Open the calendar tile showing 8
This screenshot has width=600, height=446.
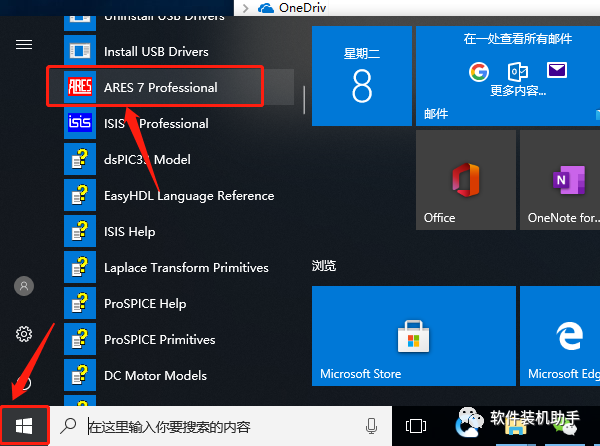pyautogui.click(x=362, y=76)
